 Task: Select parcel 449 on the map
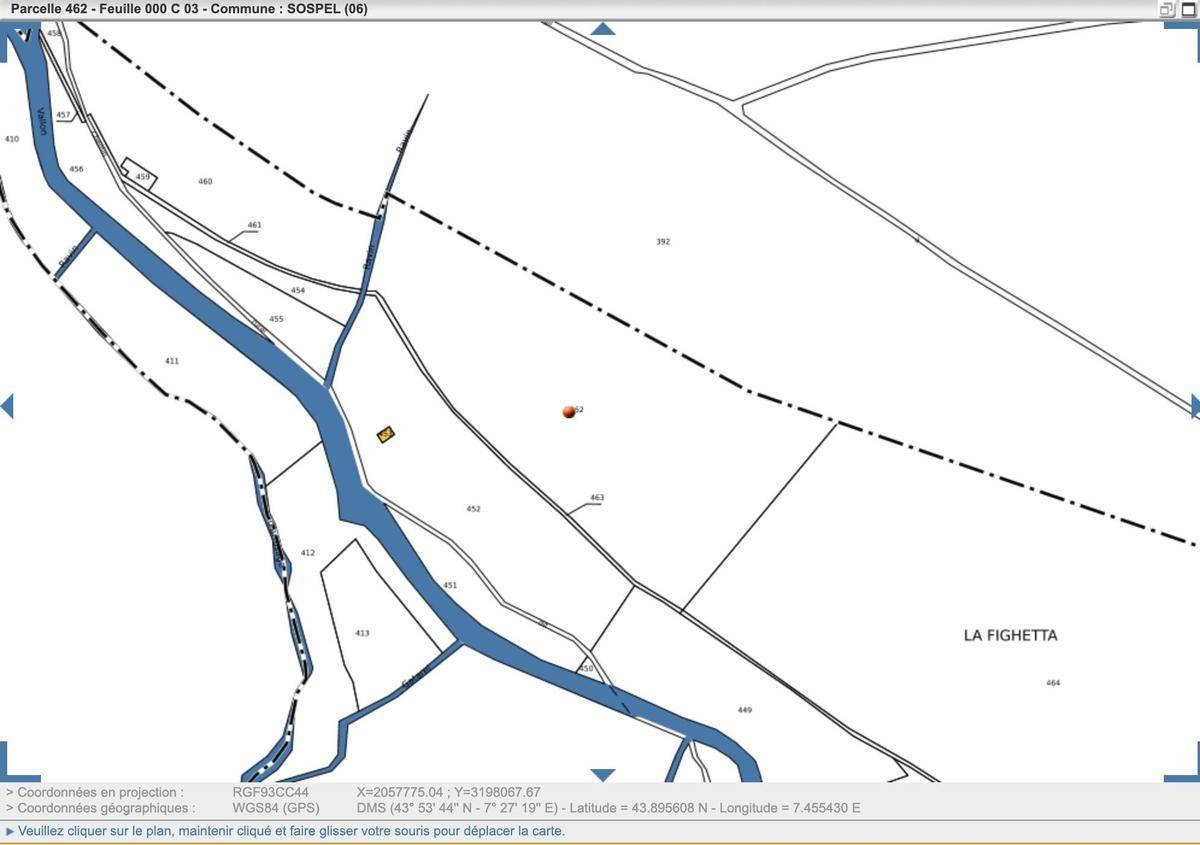click(x=745, y=710)
